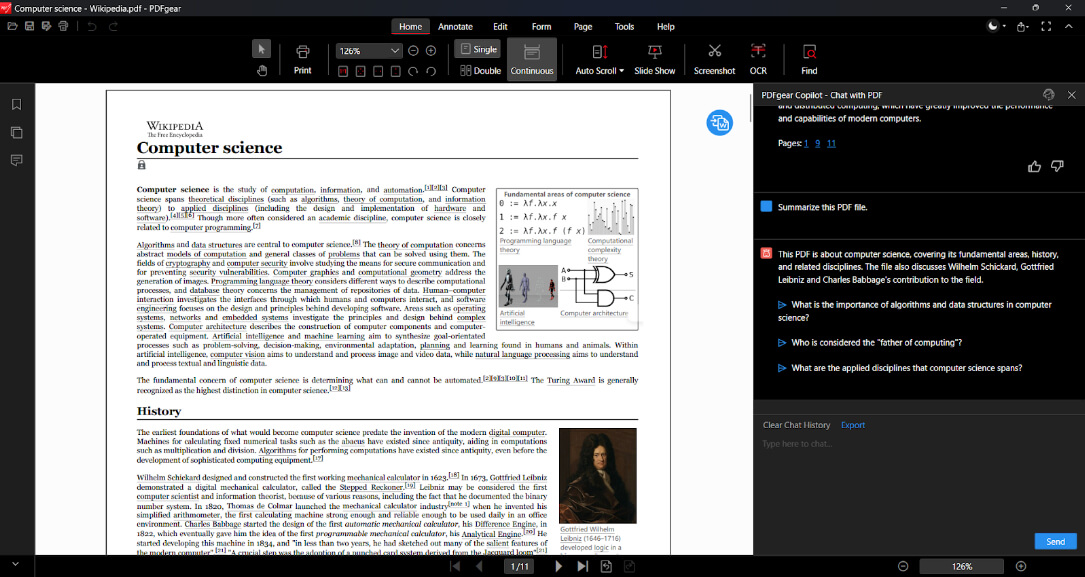Image resolution: width=1085 pixels, height=577 pixels.
Task: Open the Comments sidebar panel
Action: click(x=17, y=160)
